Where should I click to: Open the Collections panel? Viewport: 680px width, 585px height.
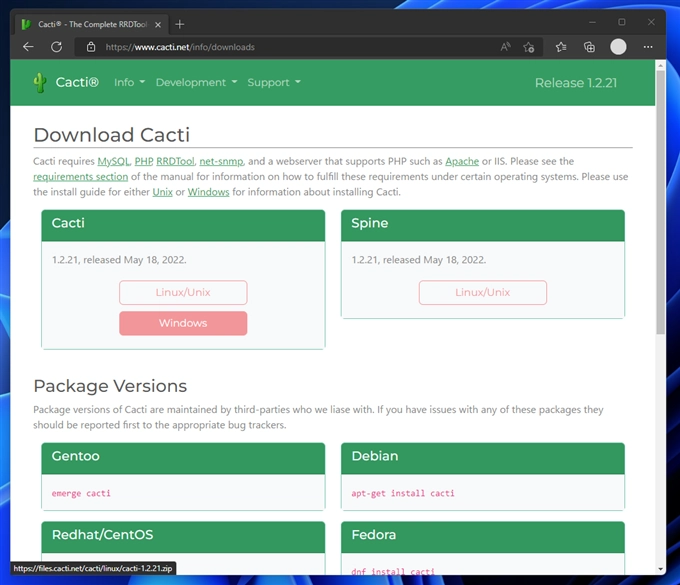tap(589, 47)
